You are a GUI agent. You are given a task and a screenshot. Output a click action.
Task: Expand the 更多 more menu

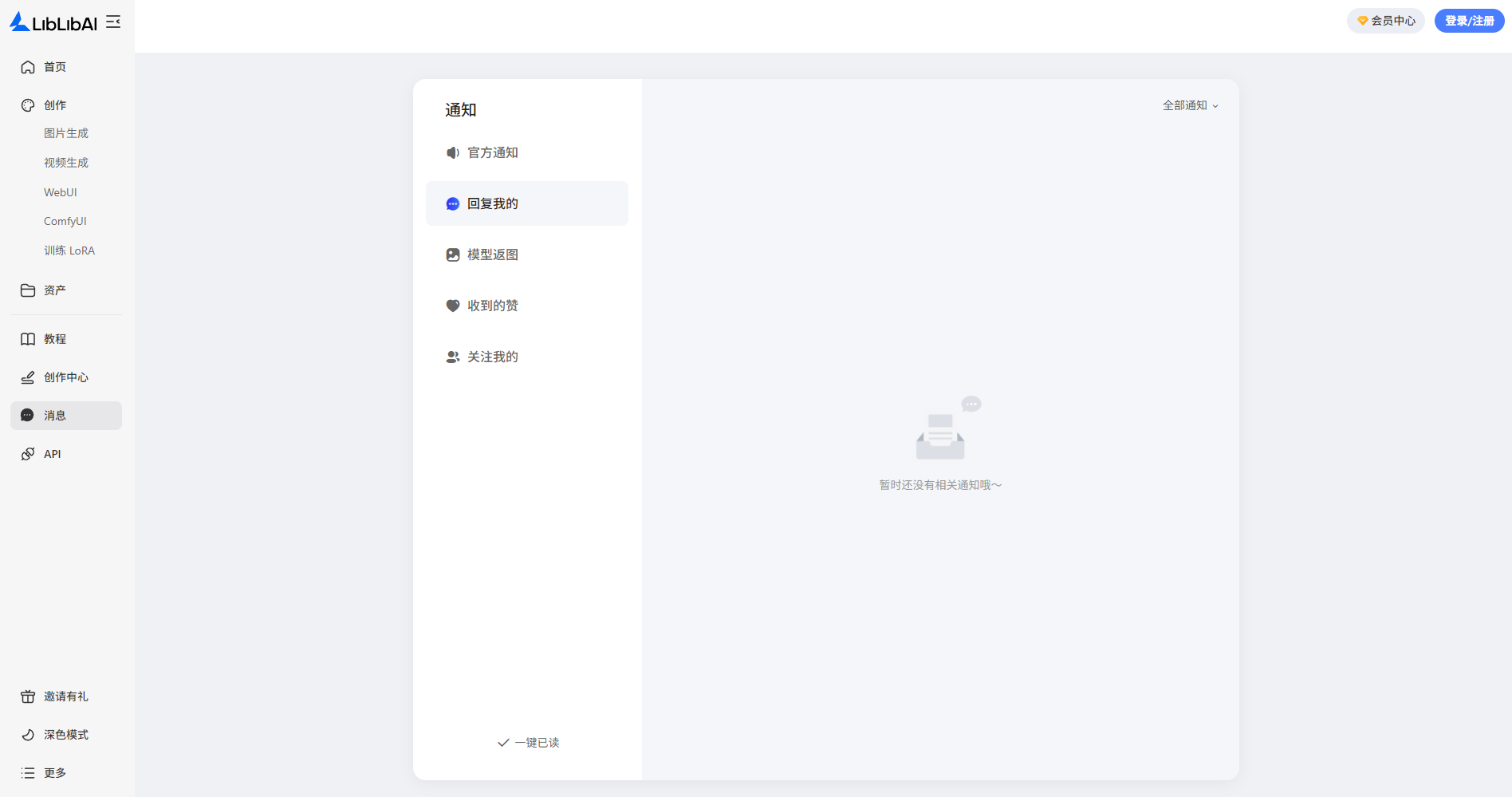tap(54, 773)
